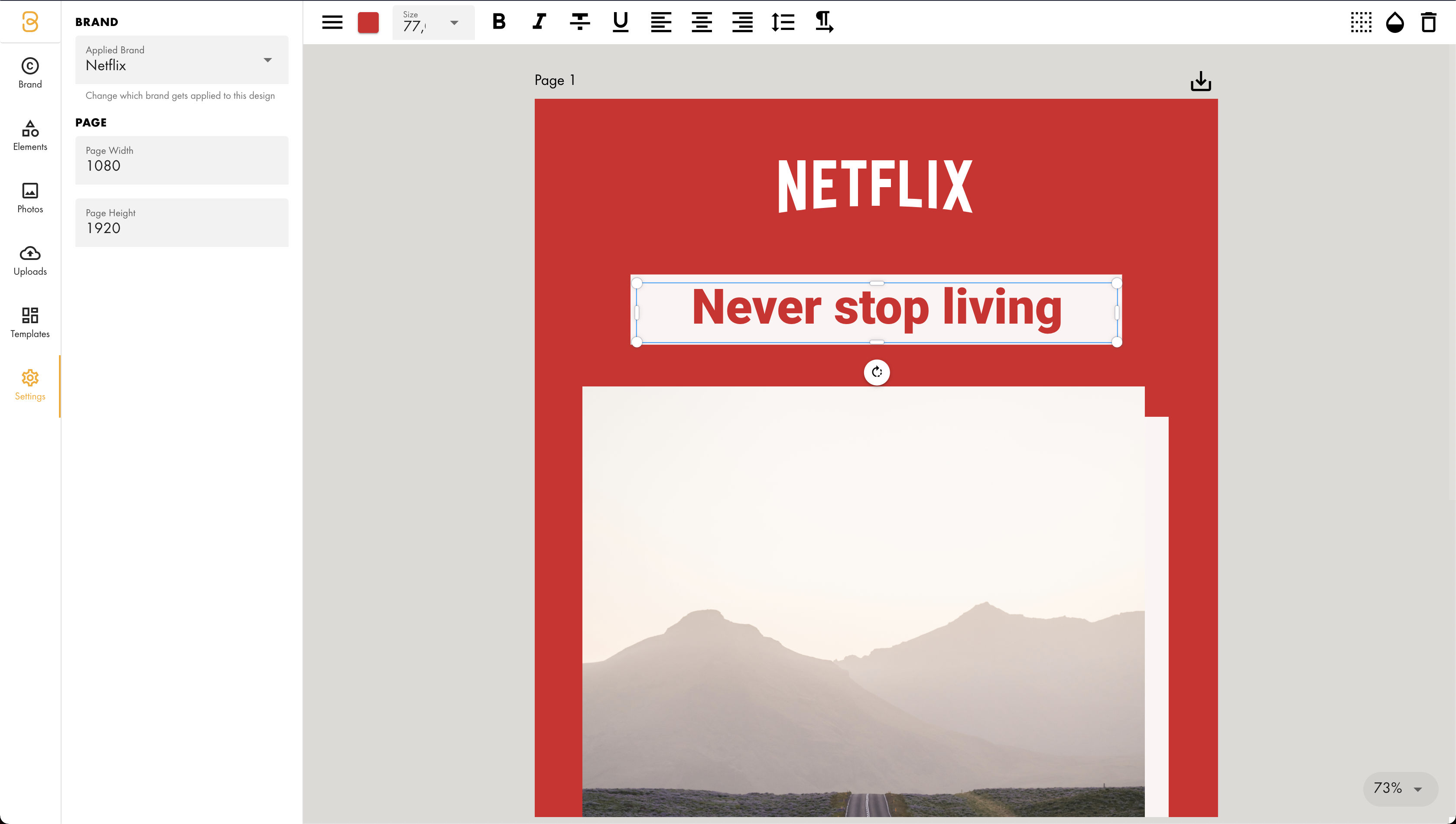Align text to the left
Viewport: 1456px width, 824px height.
tap(661, 22)
